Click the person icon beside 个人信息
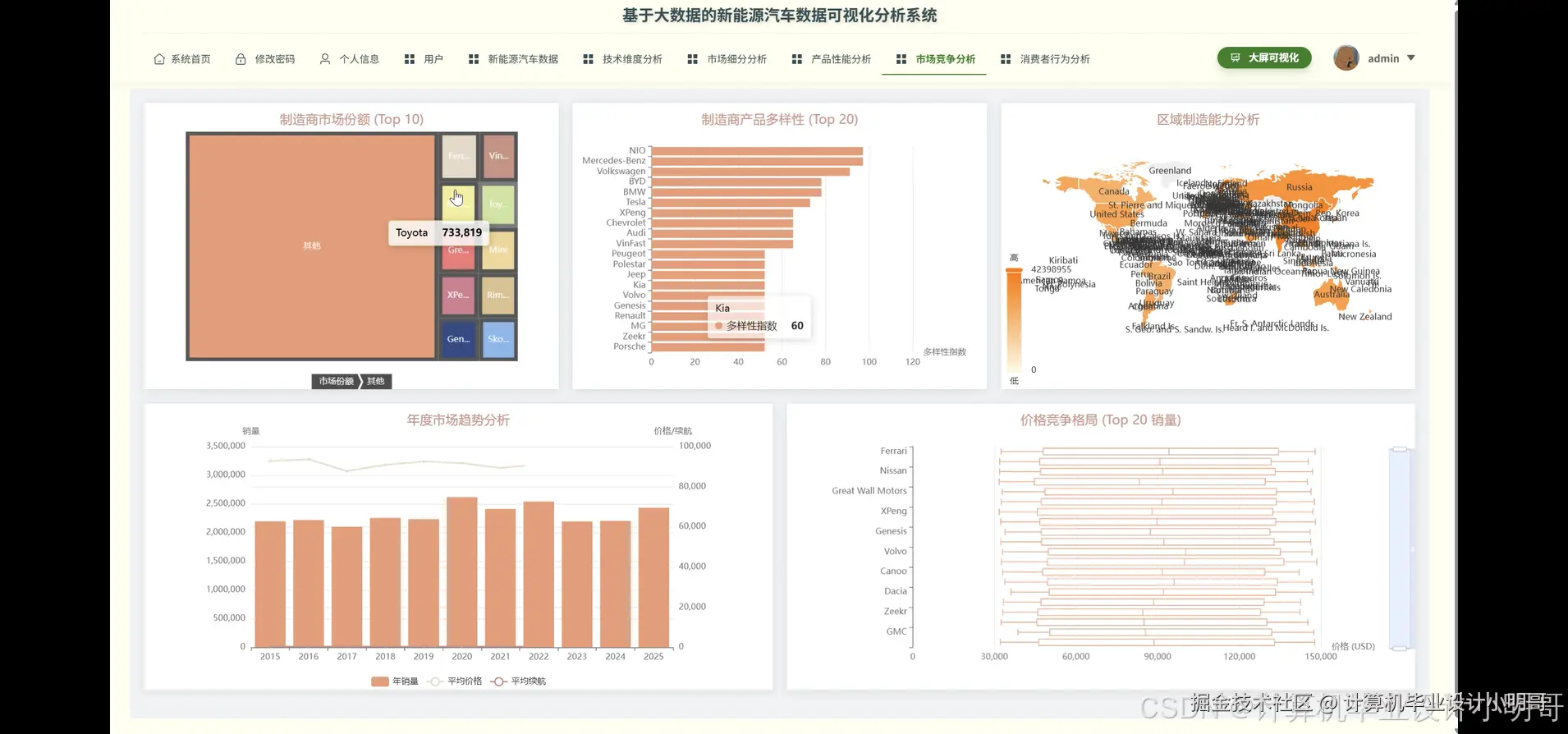This screenshot has height=734, width=1568. pos(325,59)
